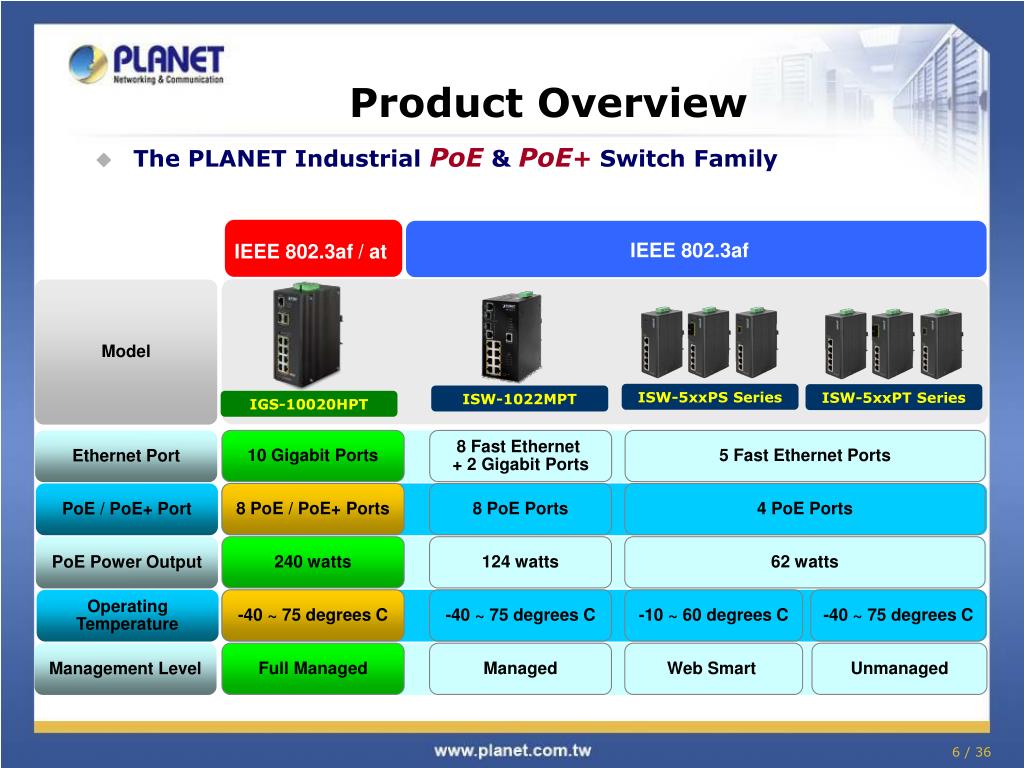
Task: Click the IGS-10020HPT switch product image
Action: [x=307, y=334]
